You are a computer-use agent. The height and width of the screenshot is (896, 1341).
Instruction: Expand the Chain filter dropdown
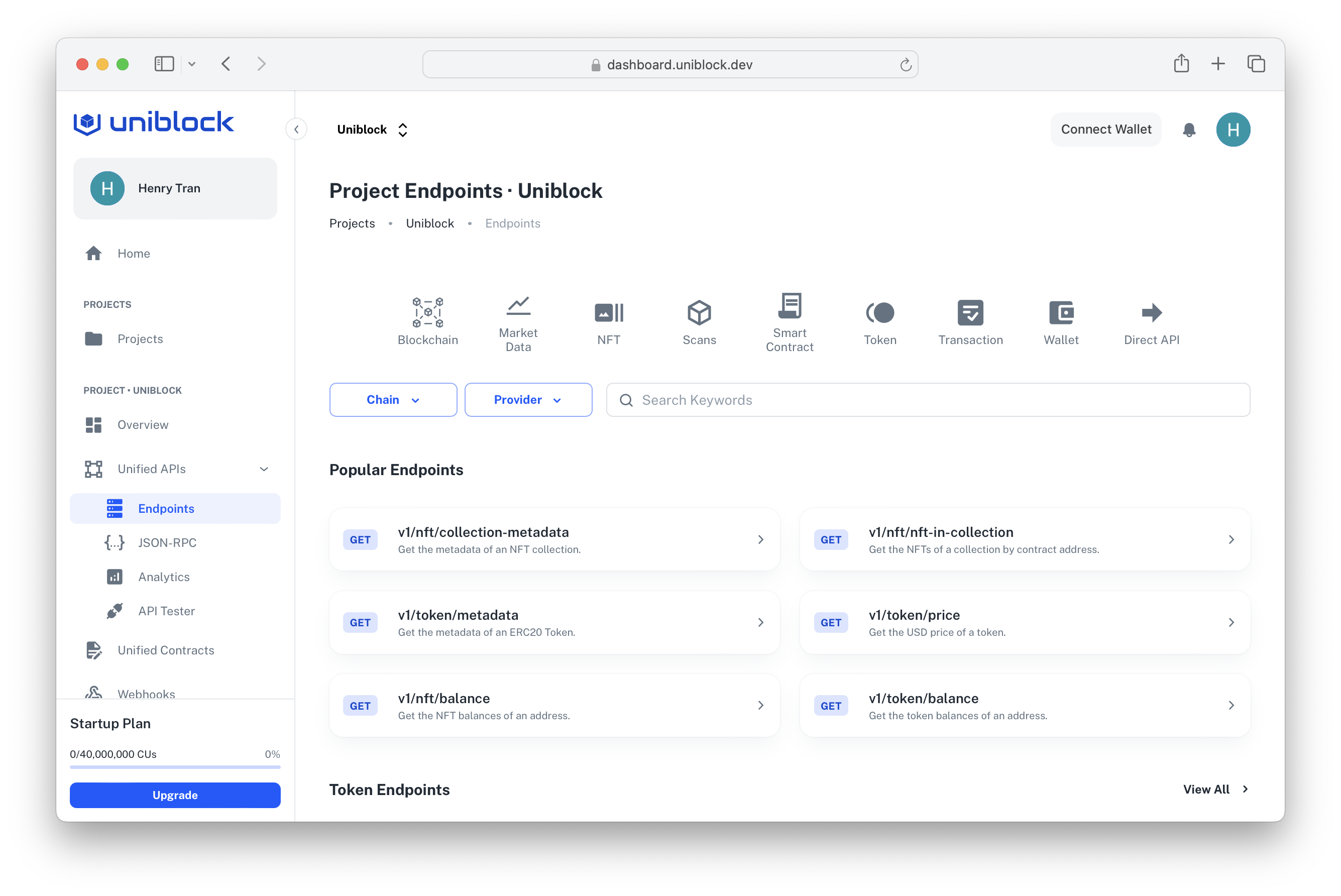[x=392, y=400]
